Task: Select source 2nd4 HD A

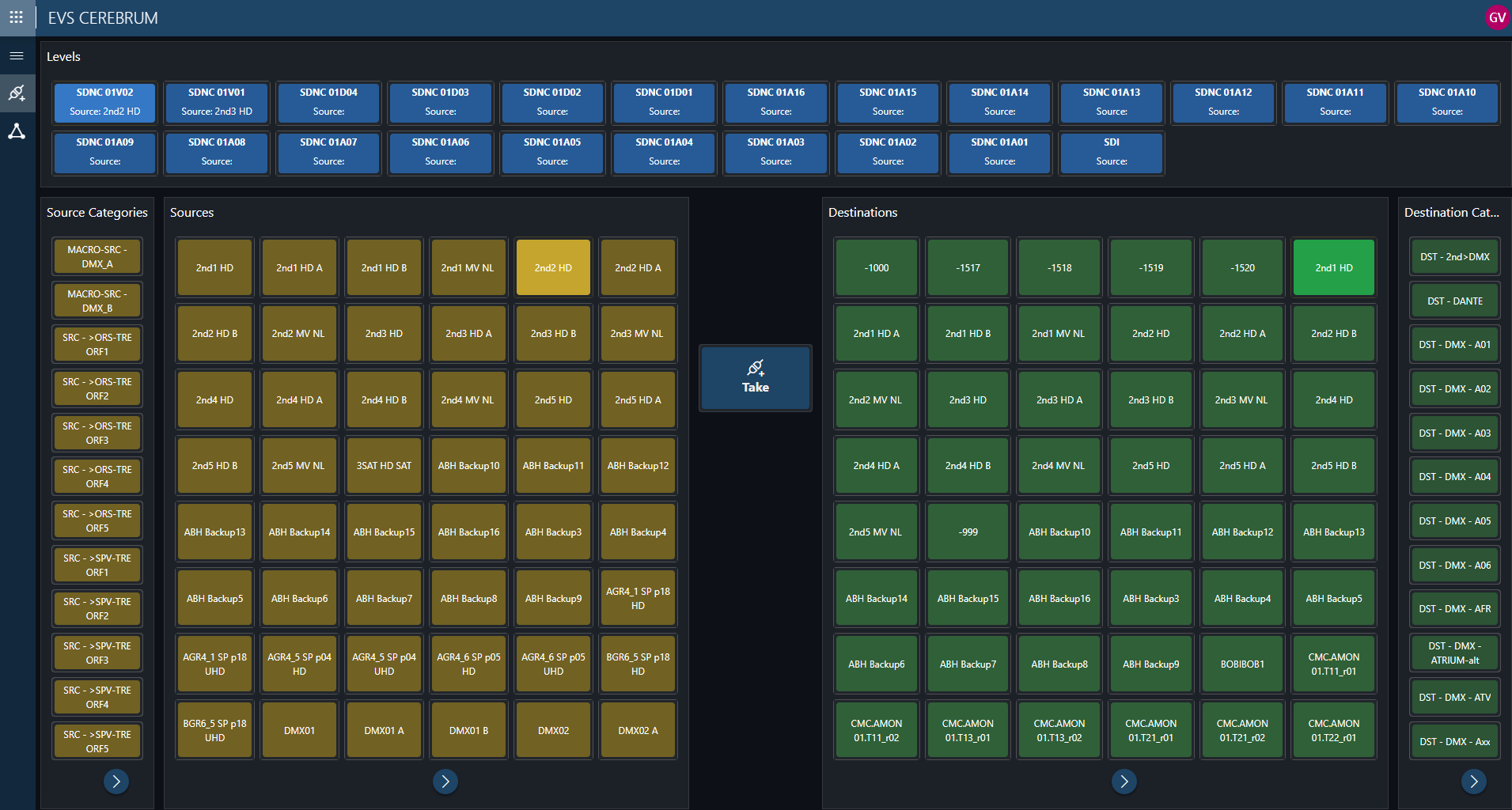Action: (x=299, y=399)
